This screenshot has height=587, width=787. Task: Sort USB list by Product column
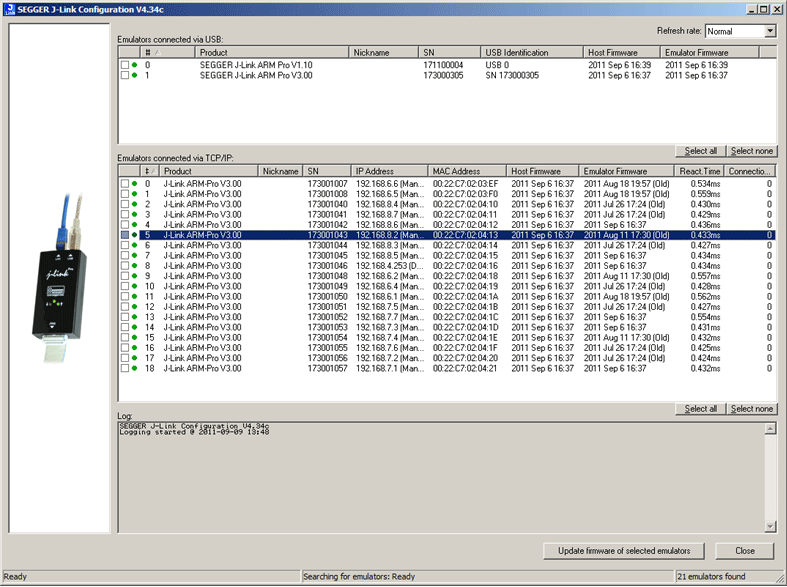pos(272,52)
